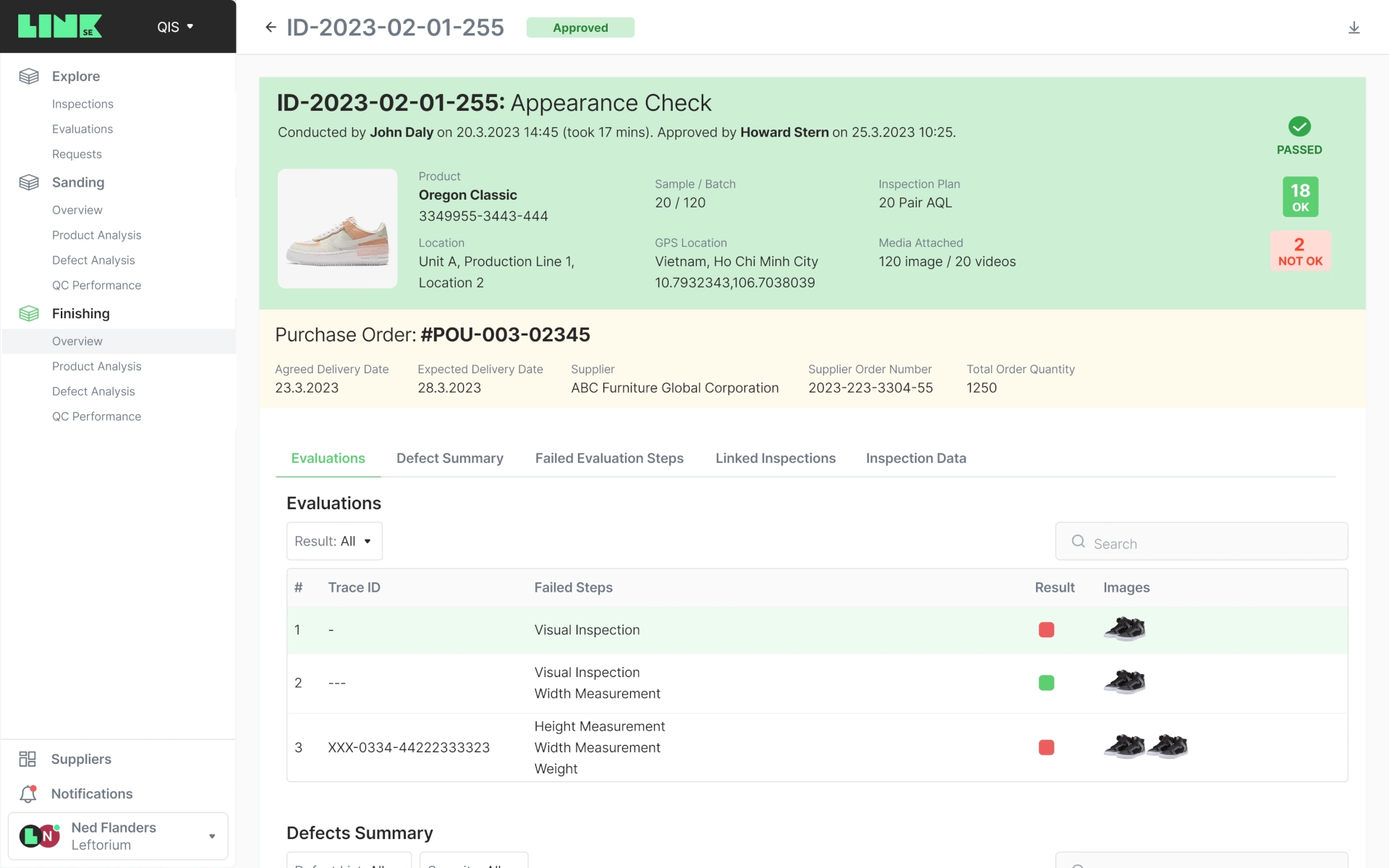
Task: Expand the Ned Flanders account menu
Action: pos(211,836)
